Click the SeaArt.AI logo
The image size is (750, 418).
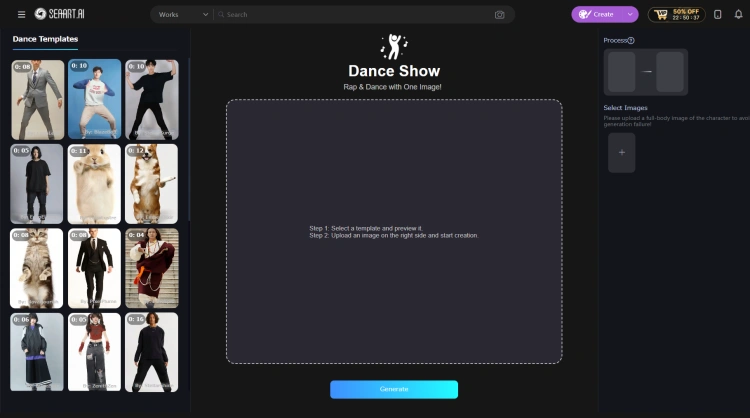pos(59,14)
